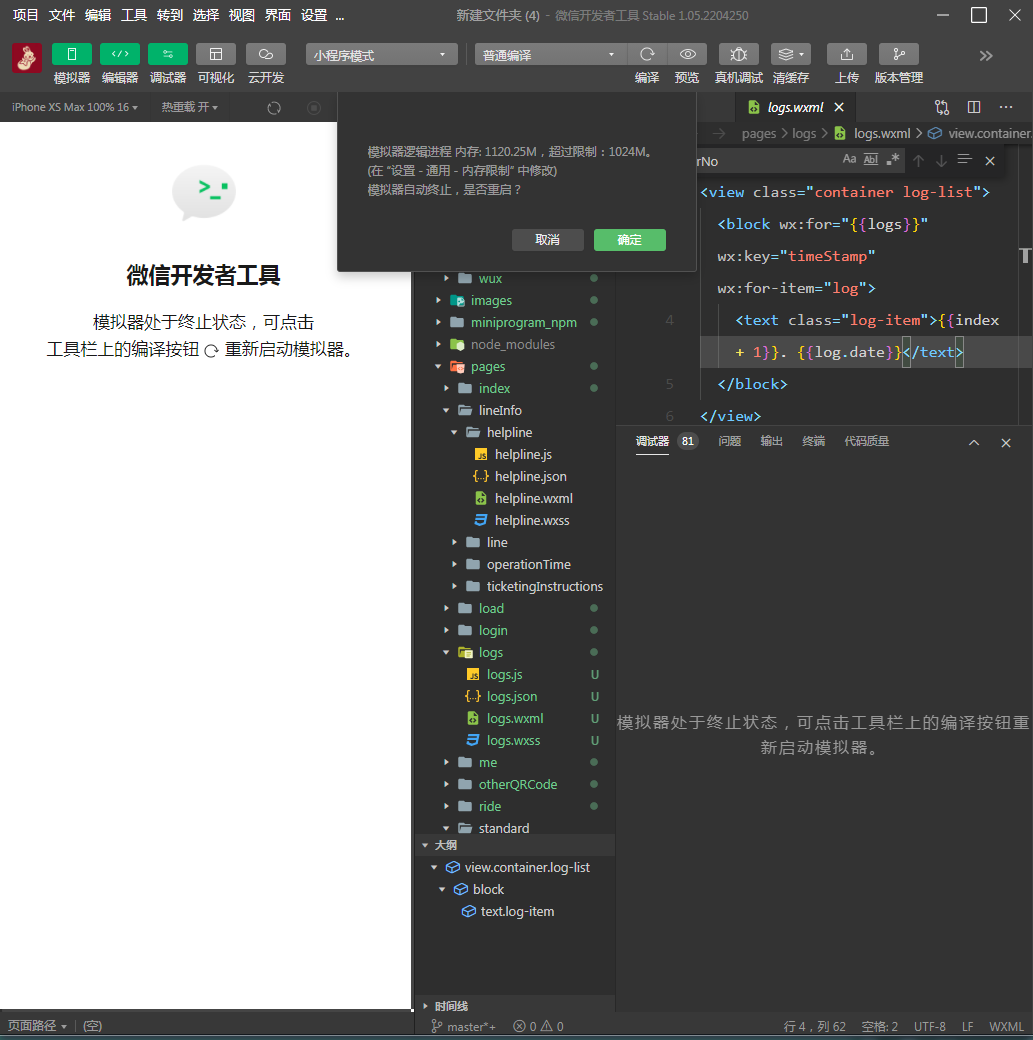
Task: Toggle the visualization (可视化) panel
Action: click(216, 54)
